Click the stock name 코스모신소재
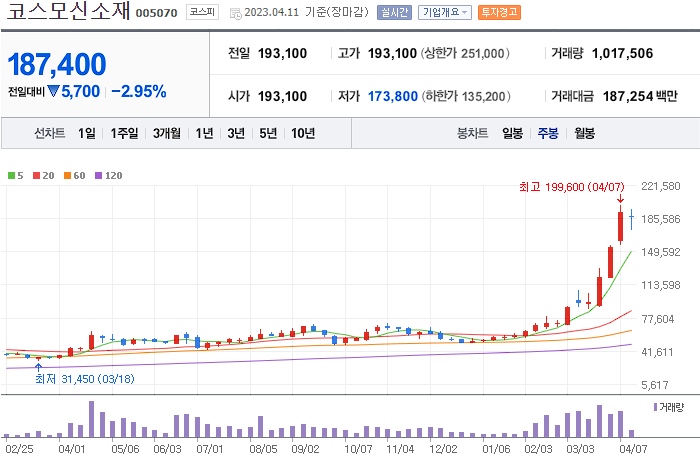 [x=68, y=11]
